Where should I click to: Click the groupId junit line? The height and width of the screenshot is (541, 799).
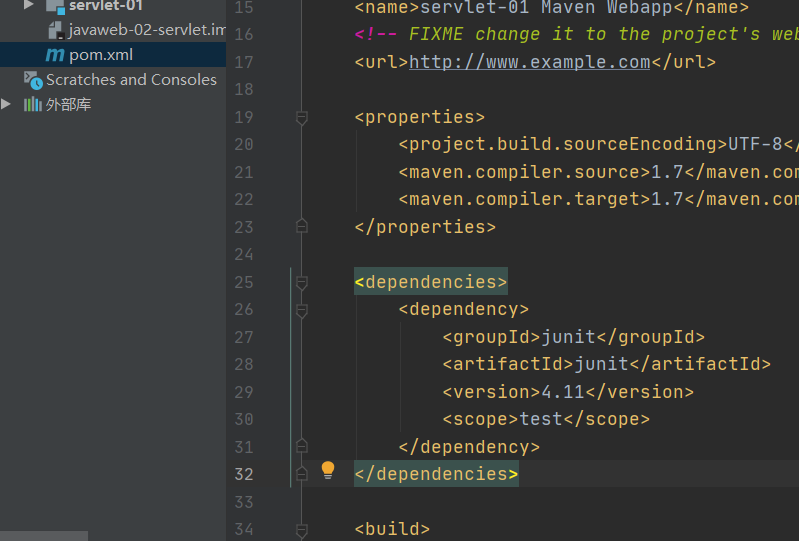(x=574, y=337)
